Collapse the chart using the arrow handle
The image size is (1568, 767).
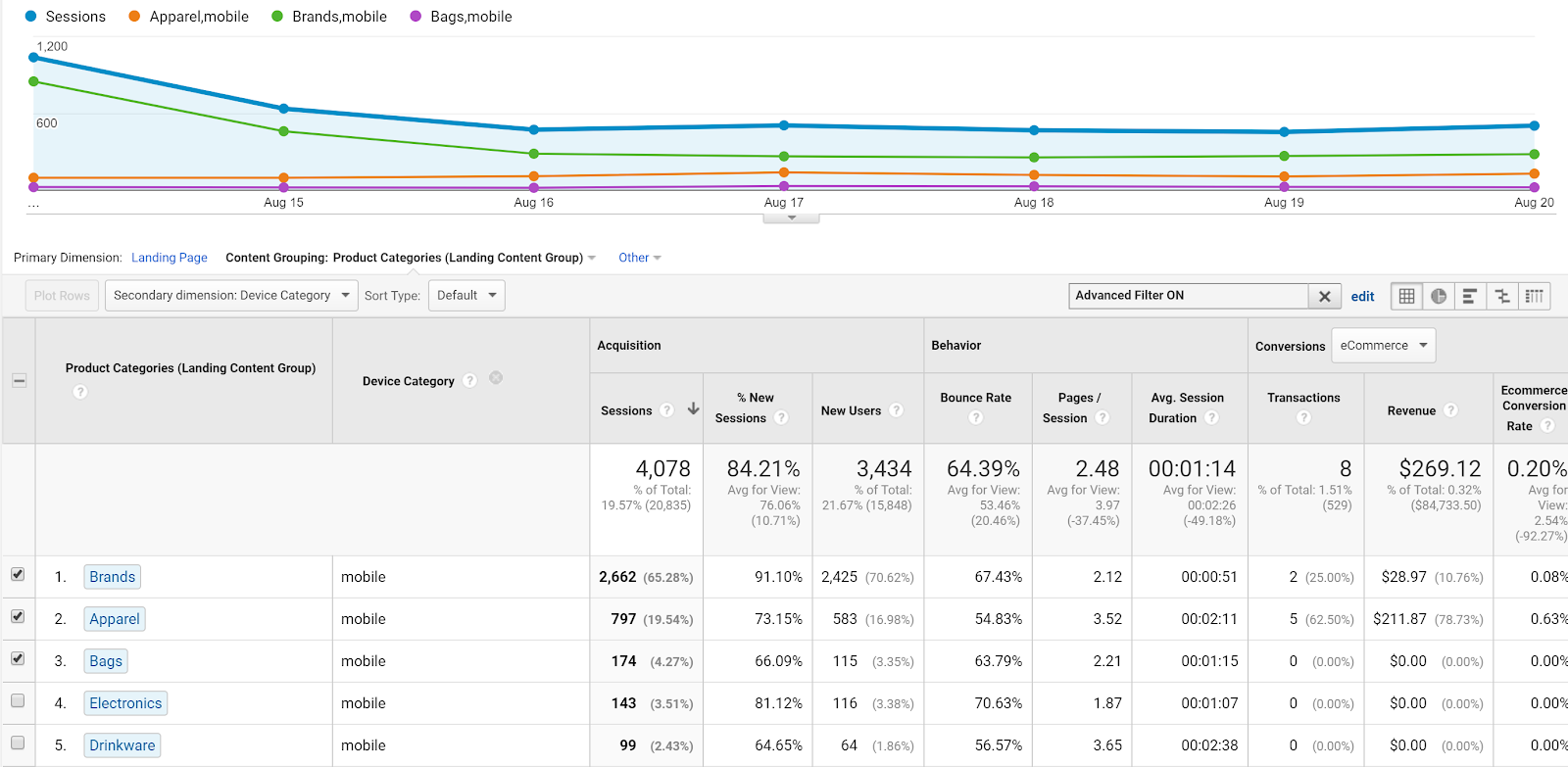pyautogui.click(x=791, y=217)
